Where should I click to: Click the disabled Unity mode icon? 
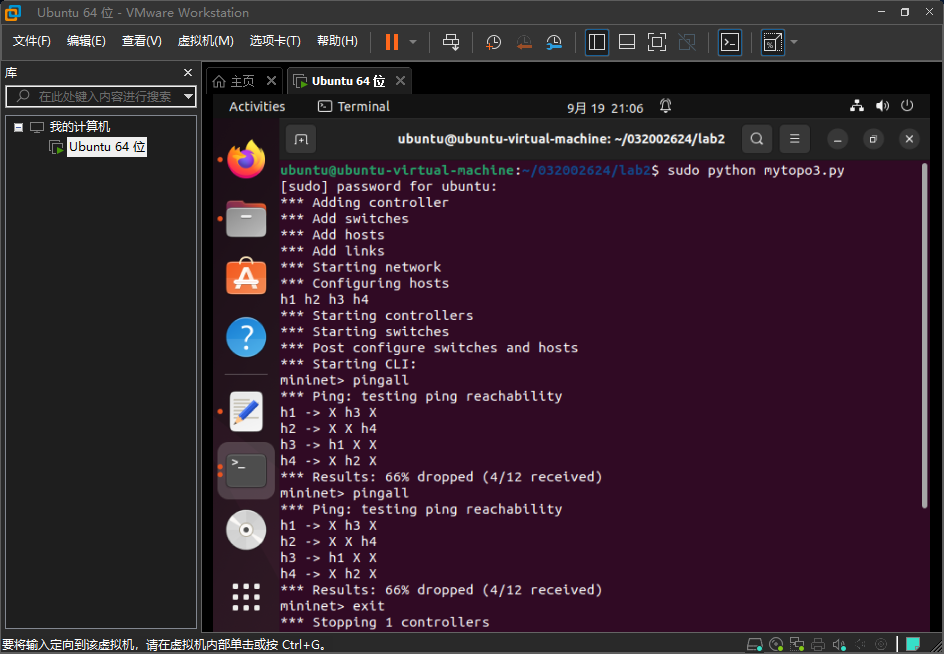point(687,42)
